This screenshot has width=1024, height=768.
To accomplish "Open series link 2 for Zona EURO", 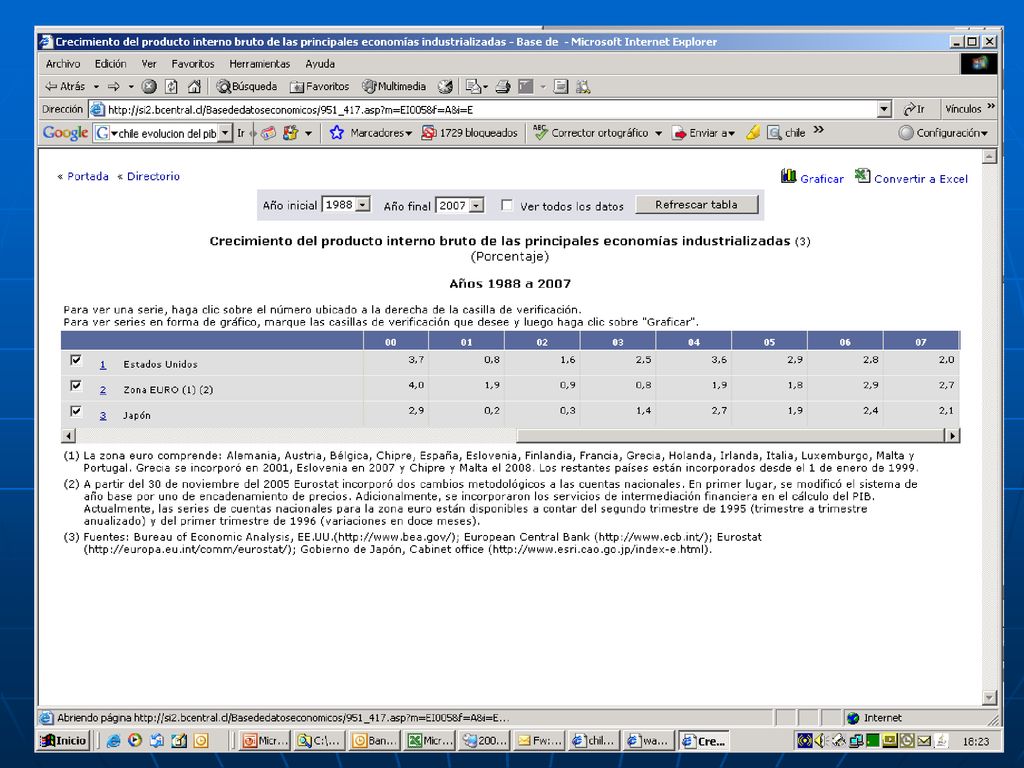I will click(x=103, y=390).
